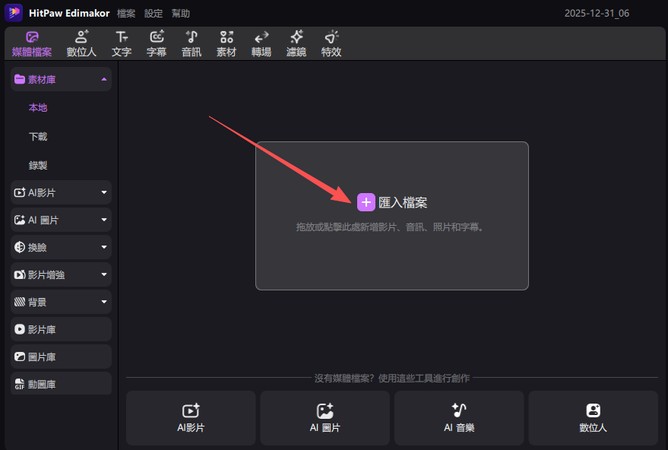Viewport: 668px width, 450px height.
Task: Open the 濾鏡 filters tab
Action: [296, 44]
